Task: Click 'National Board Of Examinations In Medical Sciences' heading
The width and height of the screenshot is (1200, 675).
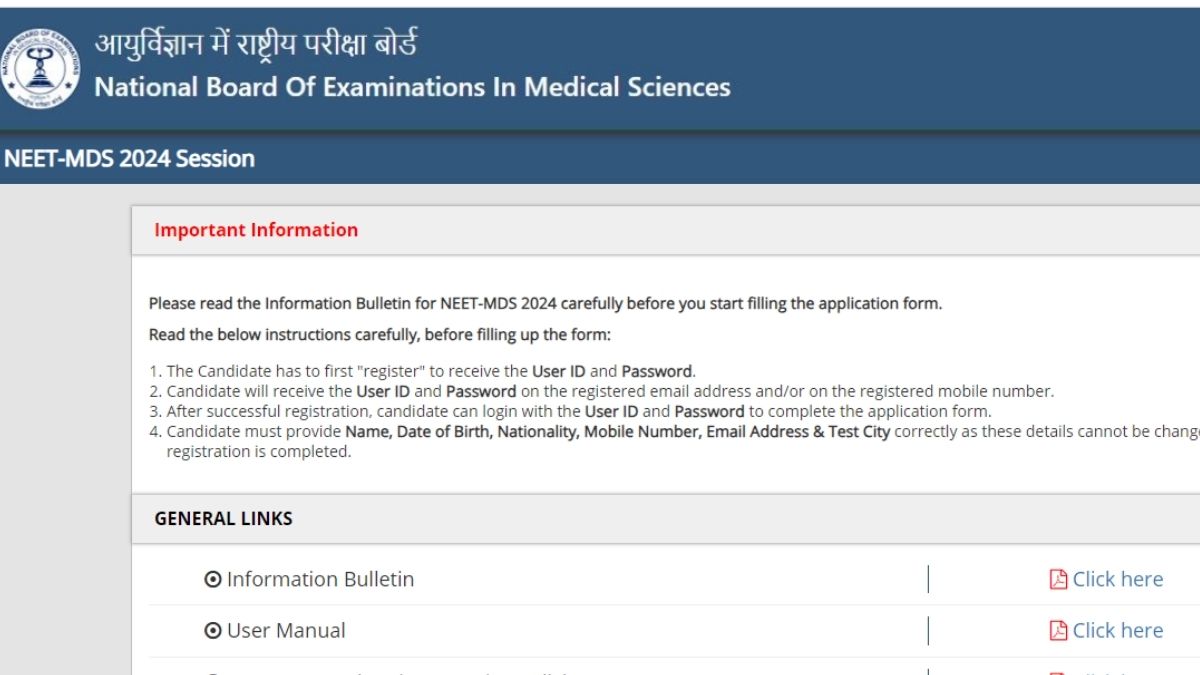Action: click(412, 87)
